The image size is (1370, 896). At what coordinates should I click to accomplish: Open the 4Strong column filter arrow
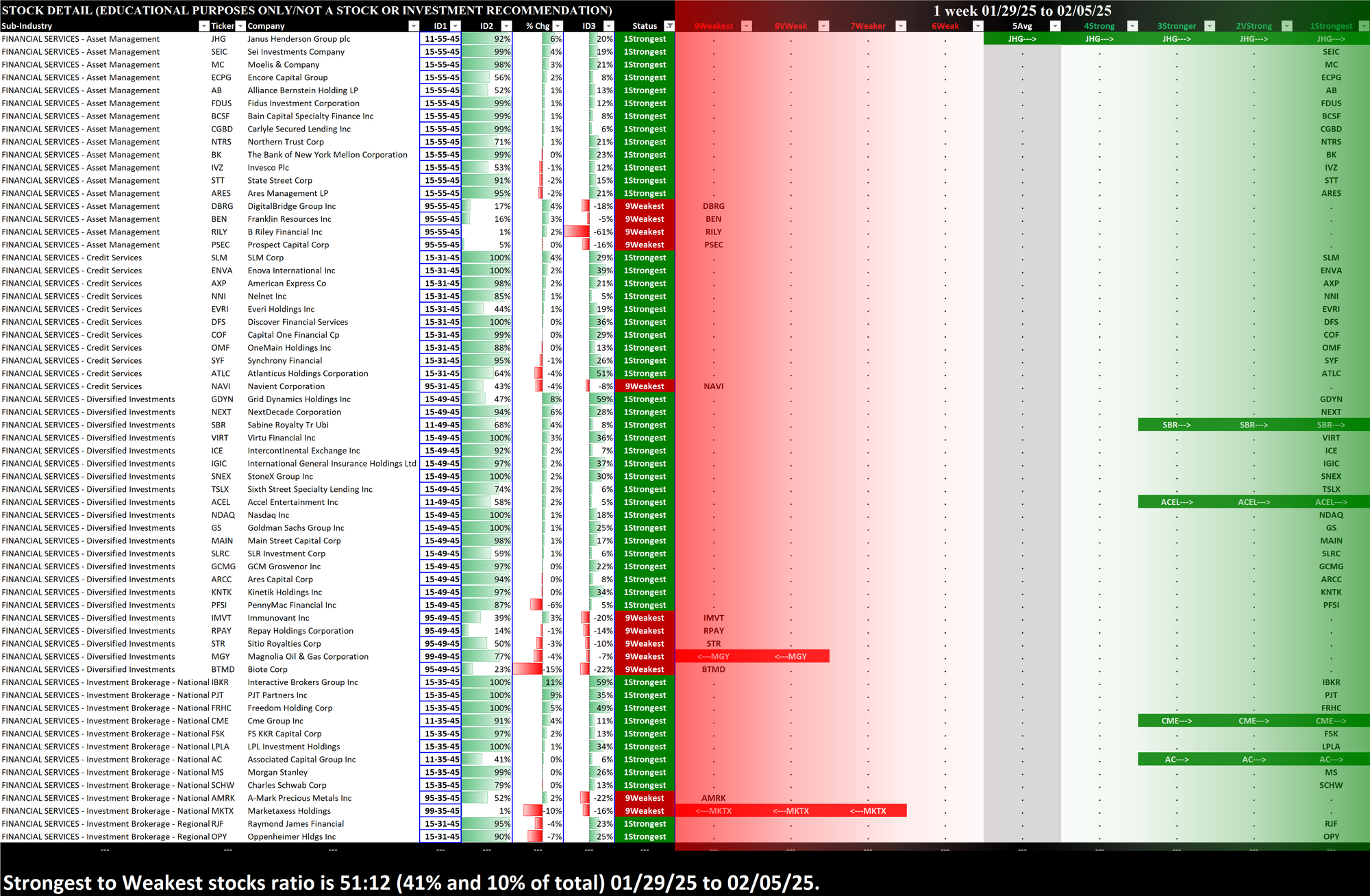coord(1132,26)
